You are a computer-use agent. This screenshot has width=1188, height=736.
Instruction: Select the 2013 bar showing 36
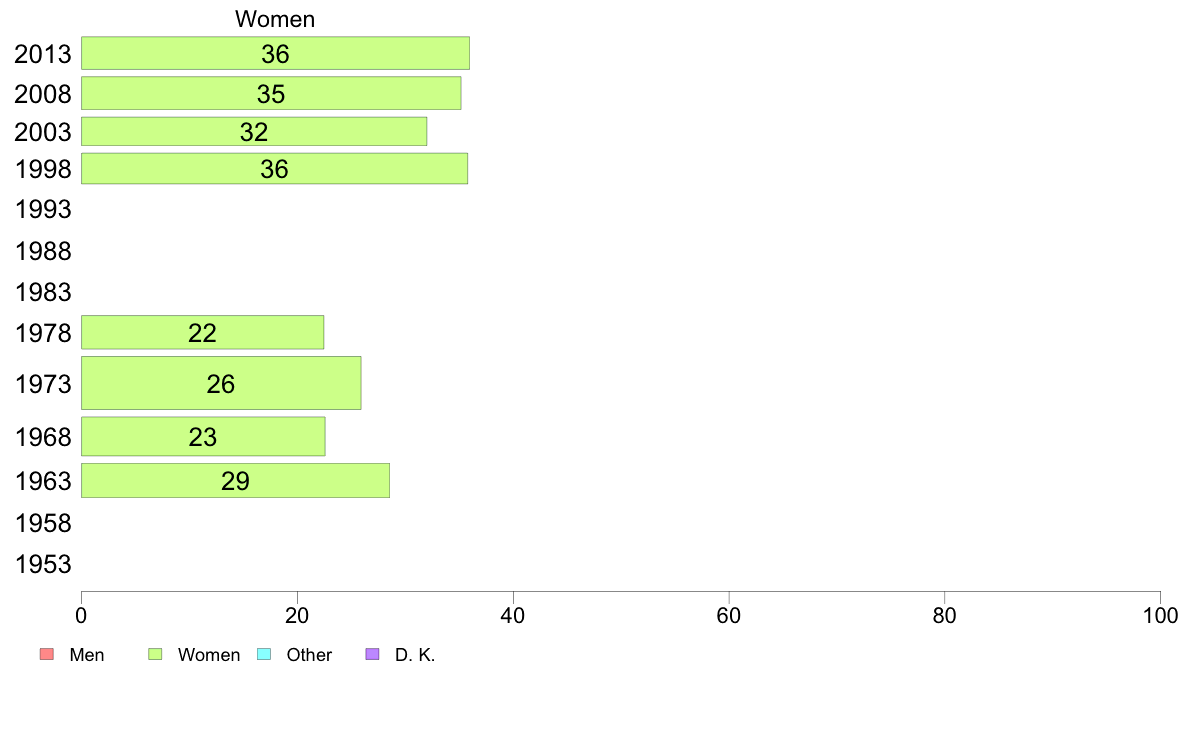[275, 53]
